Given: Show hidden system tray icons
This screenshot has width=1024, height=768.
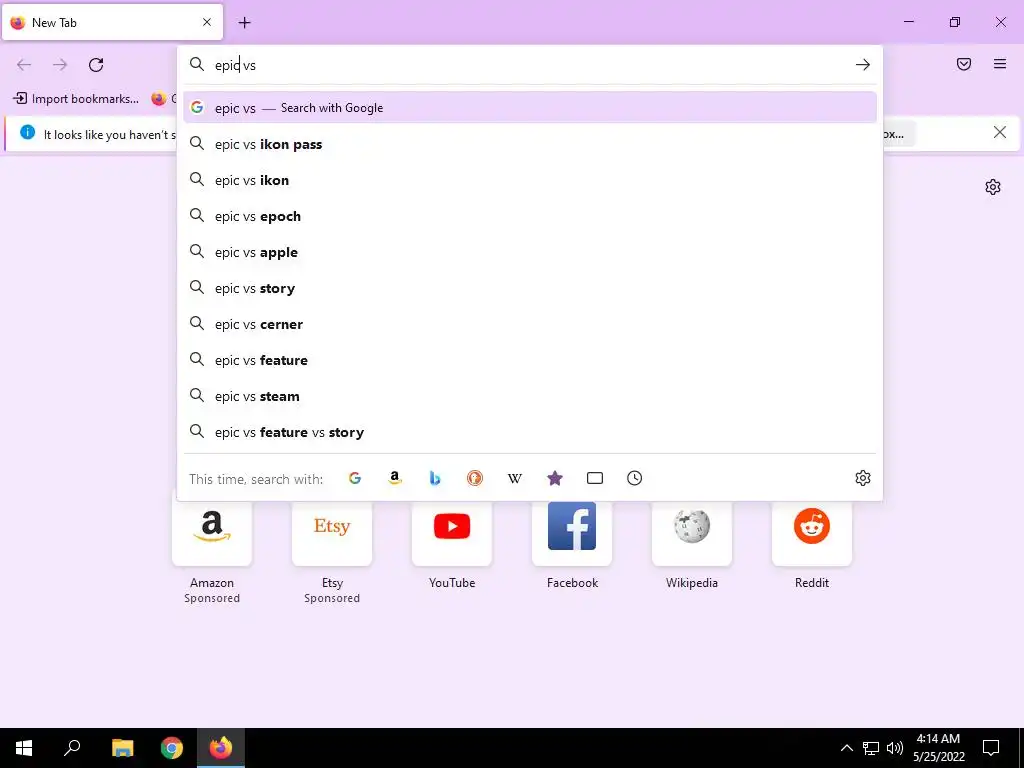Looking at the screenshot, I should 846,748.
